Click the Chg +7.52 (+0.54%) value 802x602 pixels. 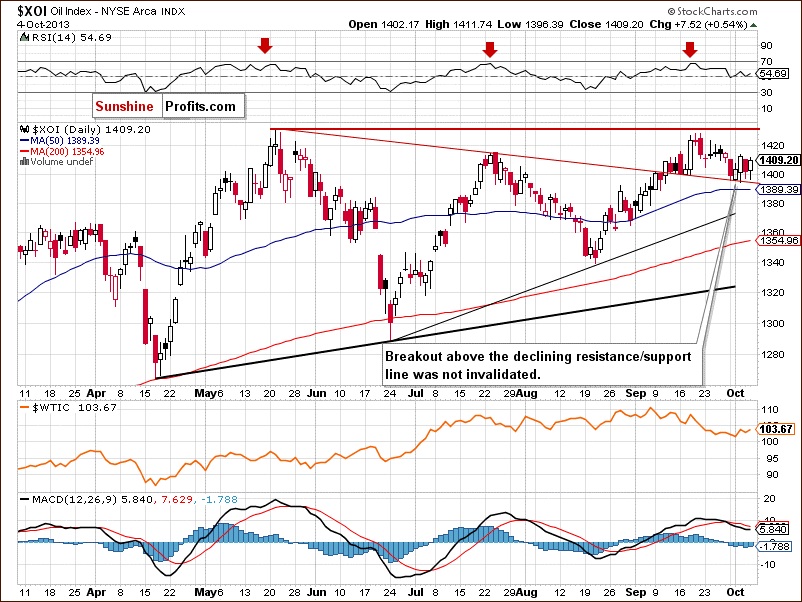coord(699,24)
